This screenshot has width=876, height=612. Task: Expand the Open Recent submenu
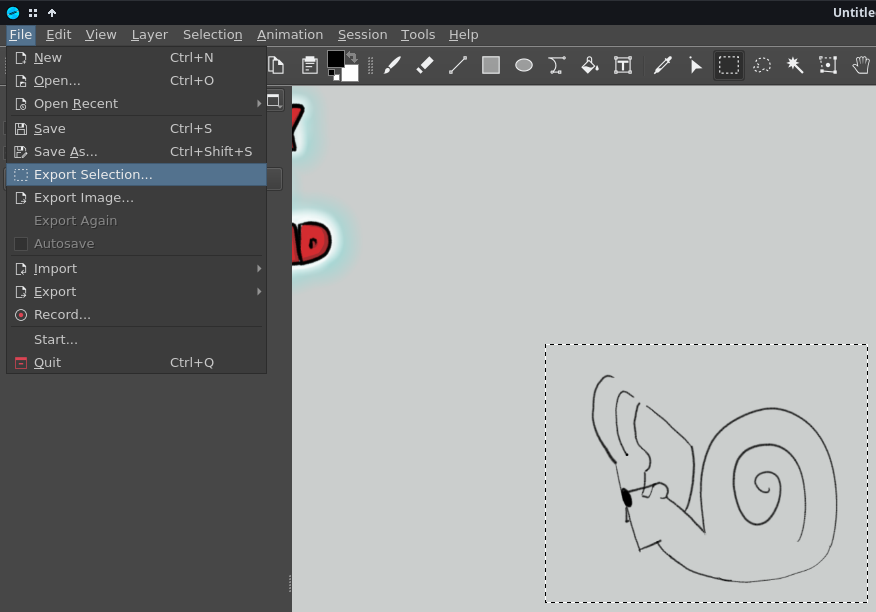136,104
